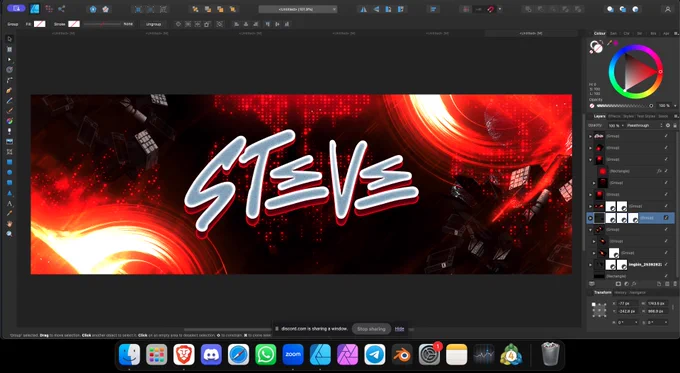Toggle visibility of the imgbin layer
This screenshot has width=680, height=373.
click(666, 264)
